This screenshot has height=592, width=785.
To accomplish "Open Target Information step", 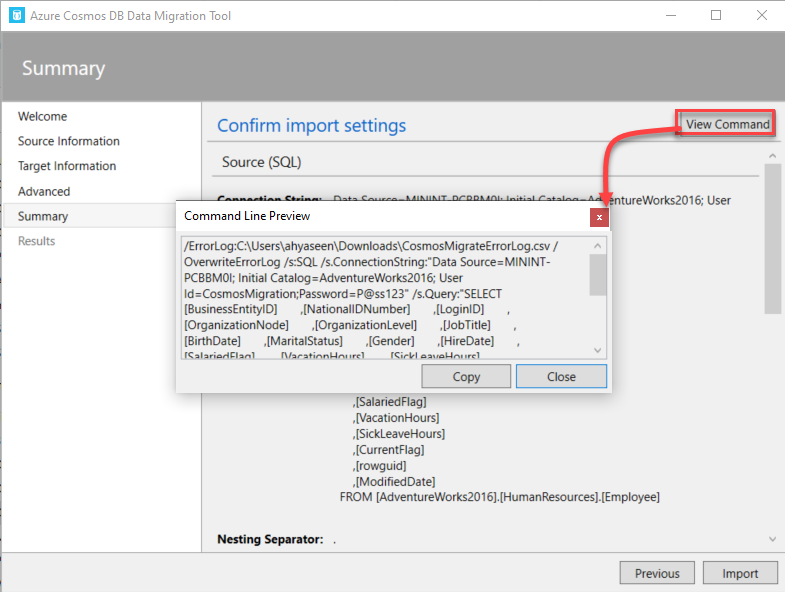I will click(x=67, y=166).
